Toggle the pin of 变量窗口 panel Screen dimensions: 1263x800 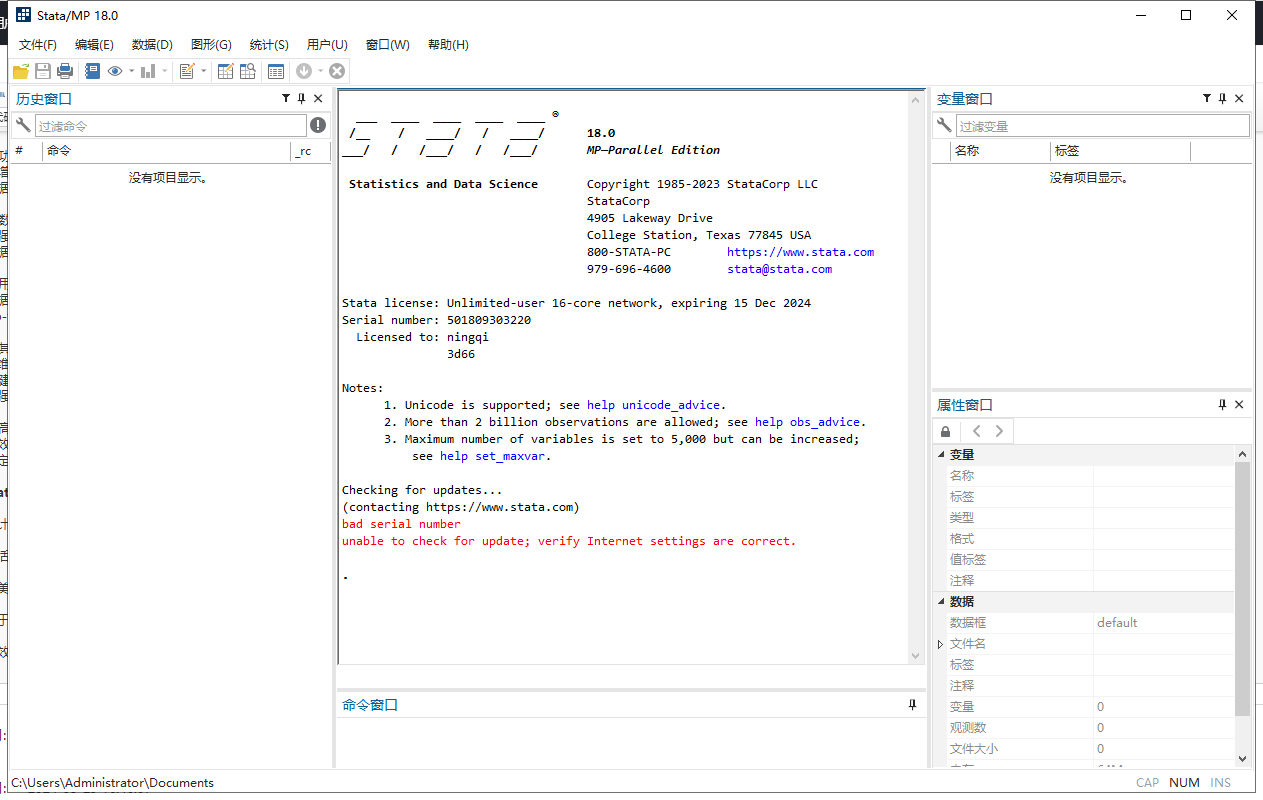tap(1222, 98)
